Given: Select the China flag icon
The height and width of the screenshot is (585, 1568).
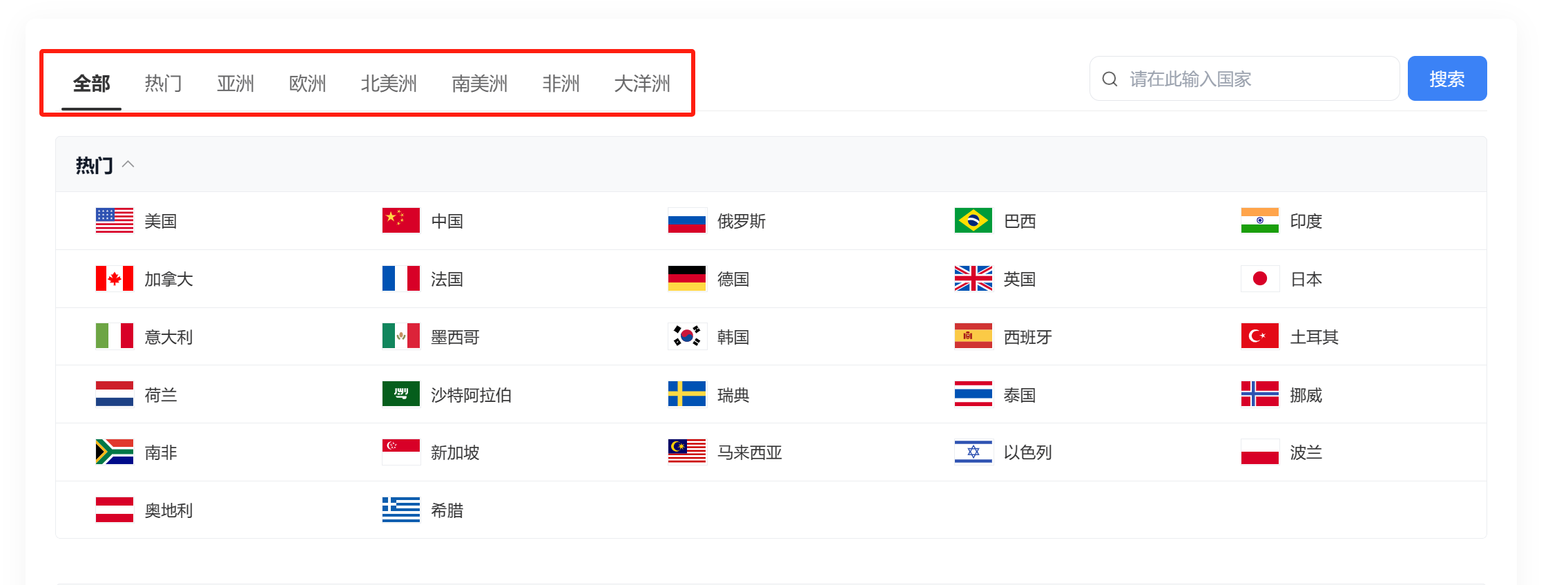Looking at the screenshot, I should (401, 220).
